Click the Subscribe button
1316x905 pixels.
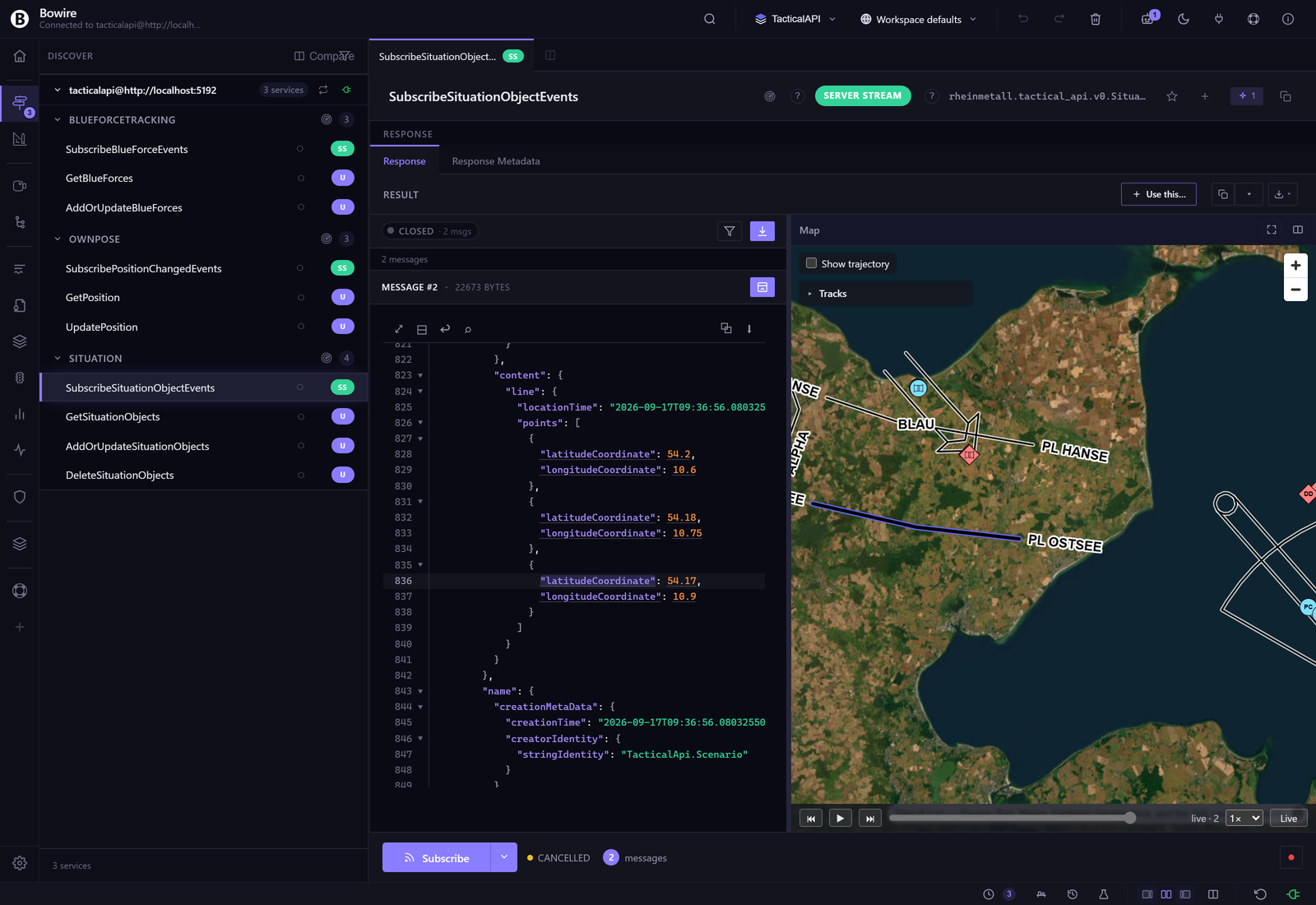click(x=436, y=857)
